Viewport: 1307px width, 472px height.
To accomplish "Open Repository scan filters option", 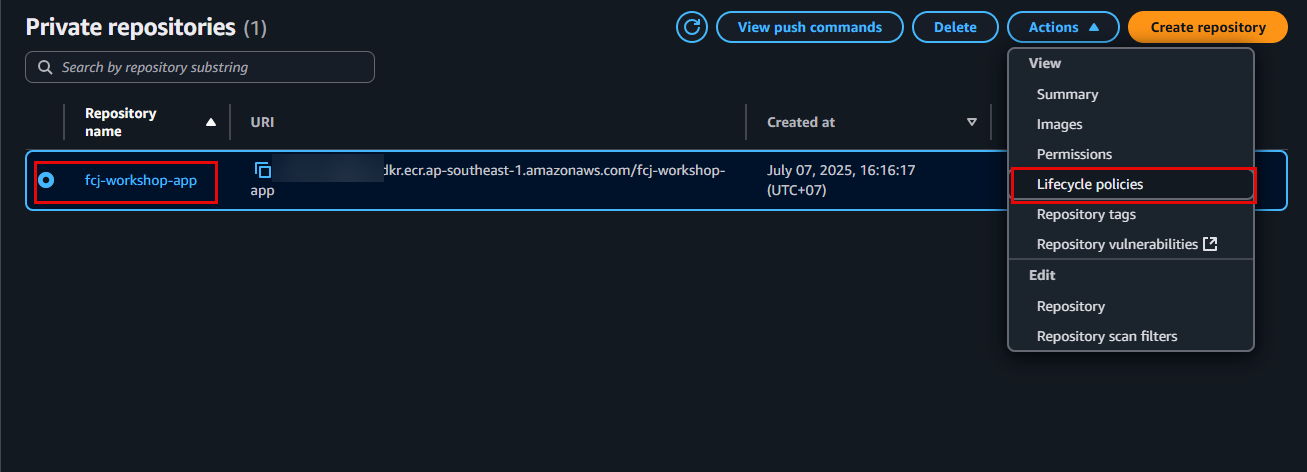I will coord(1106,336).
